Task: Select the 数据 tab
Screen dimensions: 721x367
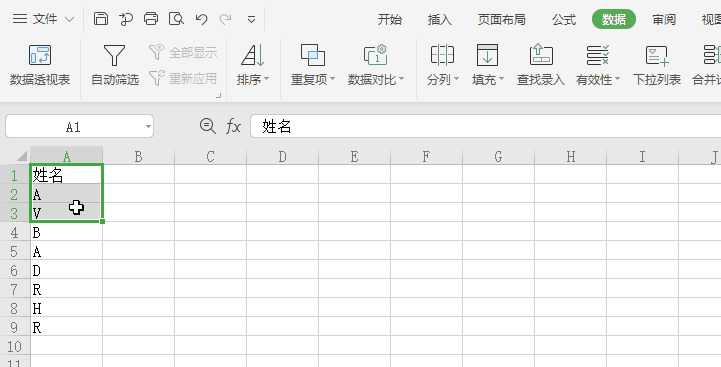Action: click(x=614, y=19)
